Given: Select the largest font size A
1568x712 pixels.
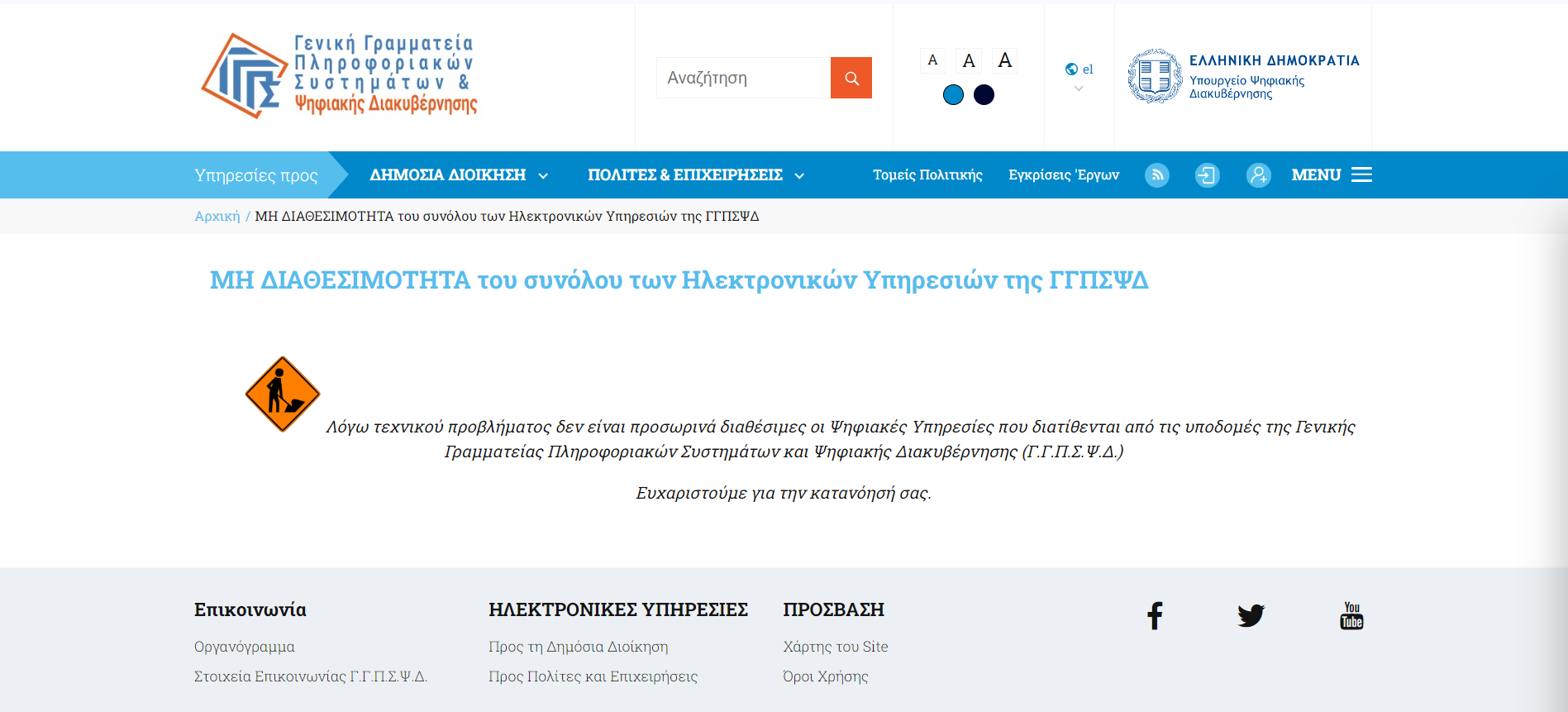Looking at the screenshot, I should [1004, 60].
